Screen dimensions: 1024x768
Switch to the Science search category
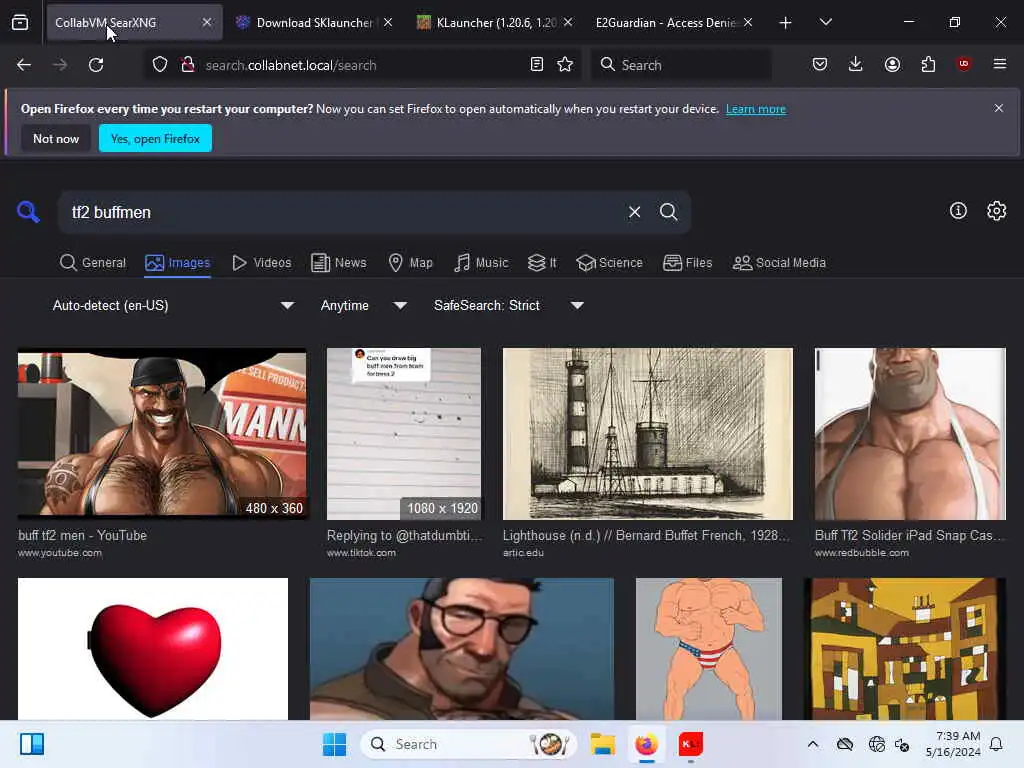pyautogui.click(x=609, y=263)
